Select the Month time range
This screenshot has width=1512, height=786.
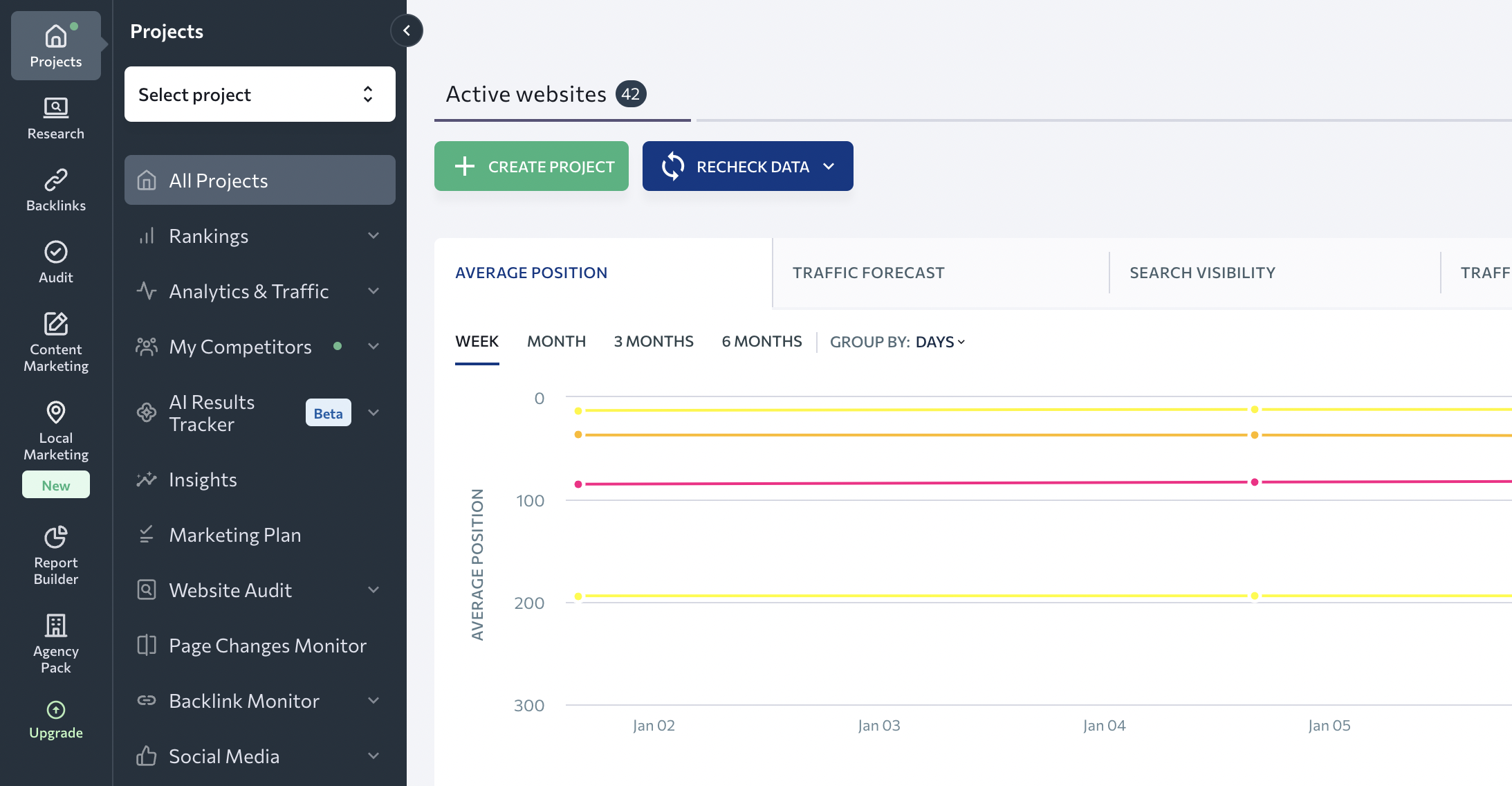point(556,342)
